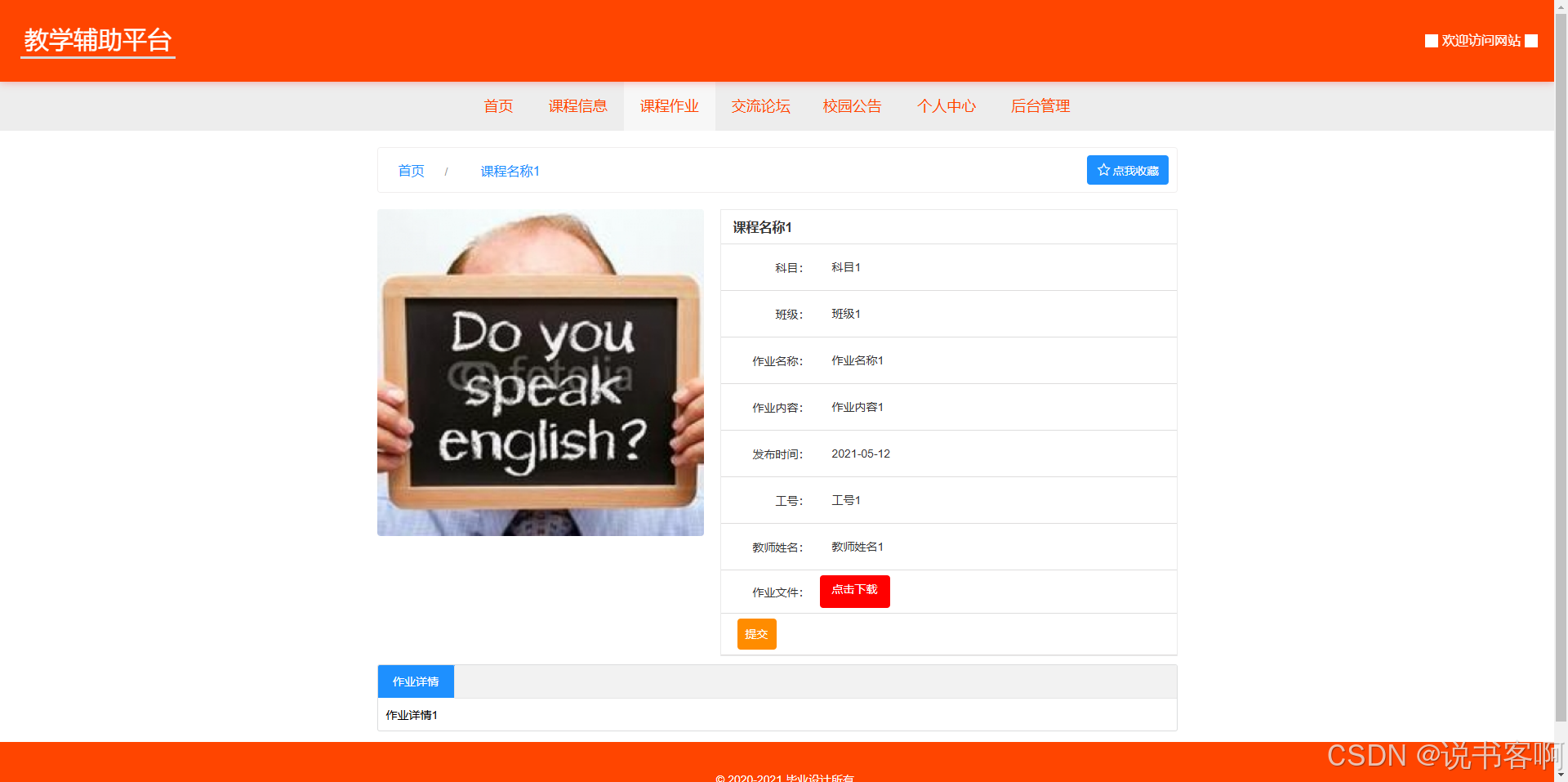This screenshot has width=1568, height=782.
Task: Click the 点击下载 red download button
Action: click(x=855, y=591)
